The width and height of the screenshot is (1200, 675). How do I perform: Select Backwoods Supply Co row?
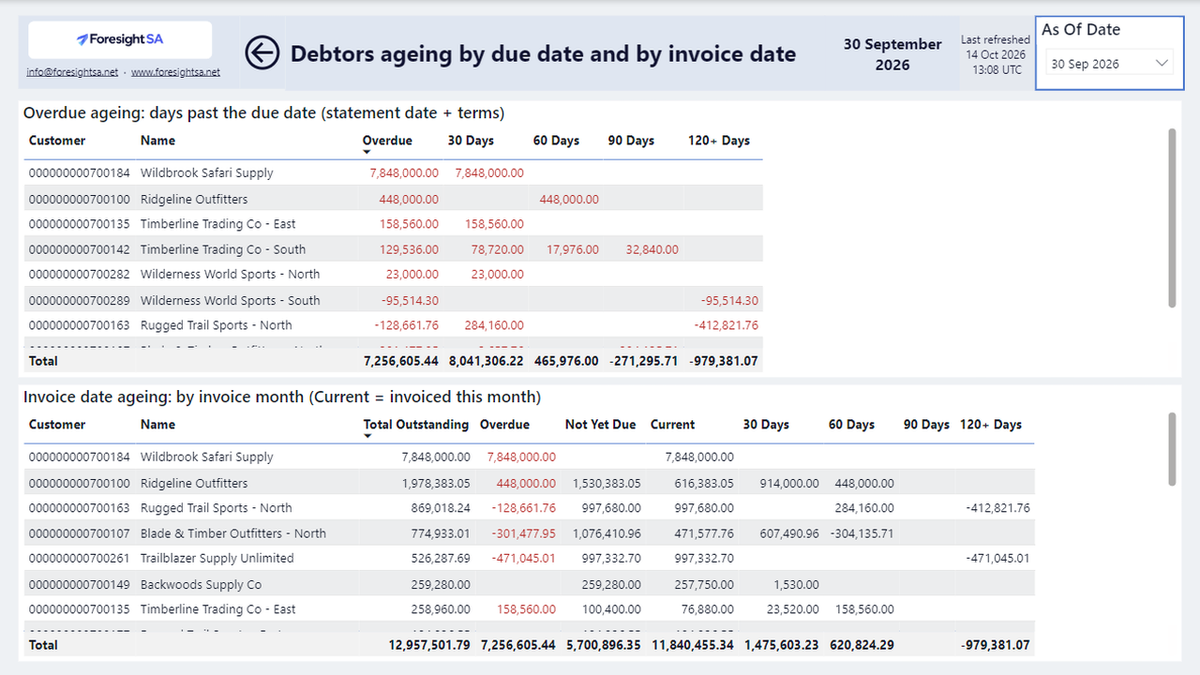click(x=529, y=584)
